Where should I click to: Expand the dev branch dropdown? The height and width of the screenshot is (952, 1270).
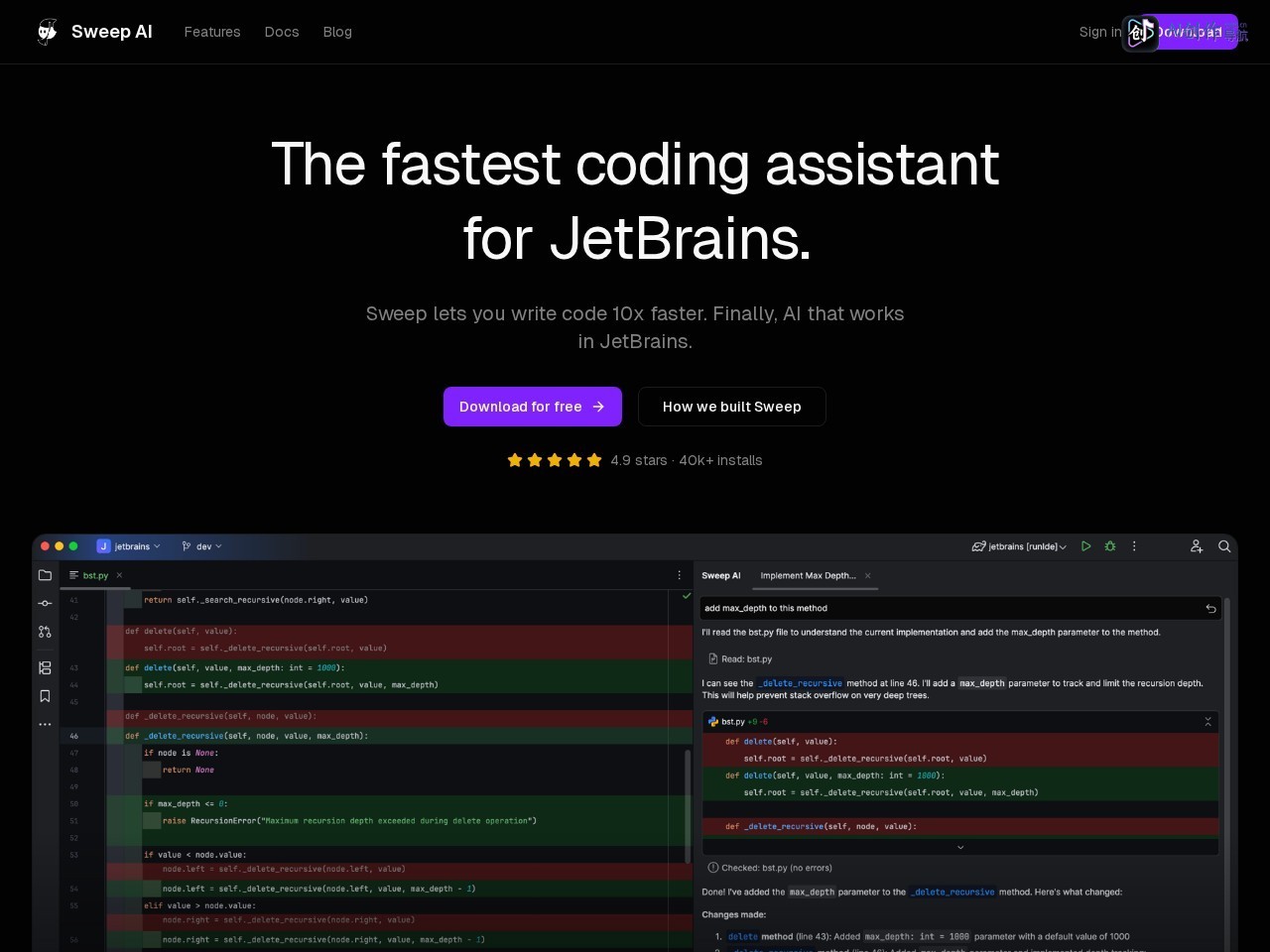[x=201, y=546]
